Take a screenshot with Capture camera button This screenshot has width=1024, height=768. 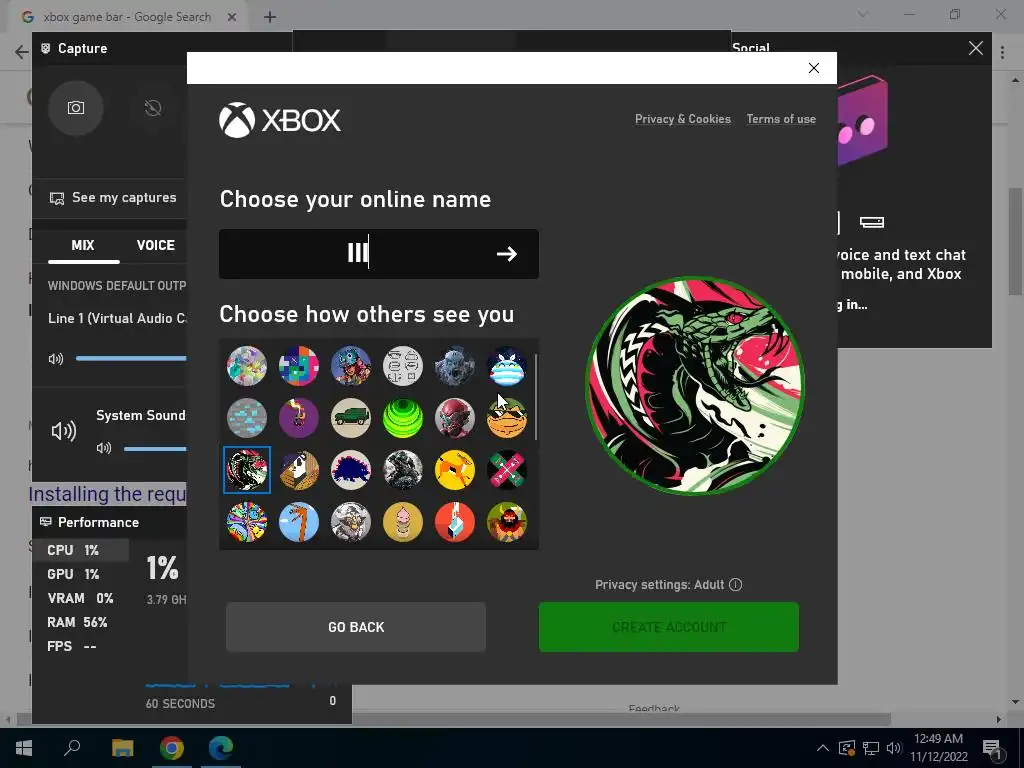76,108
